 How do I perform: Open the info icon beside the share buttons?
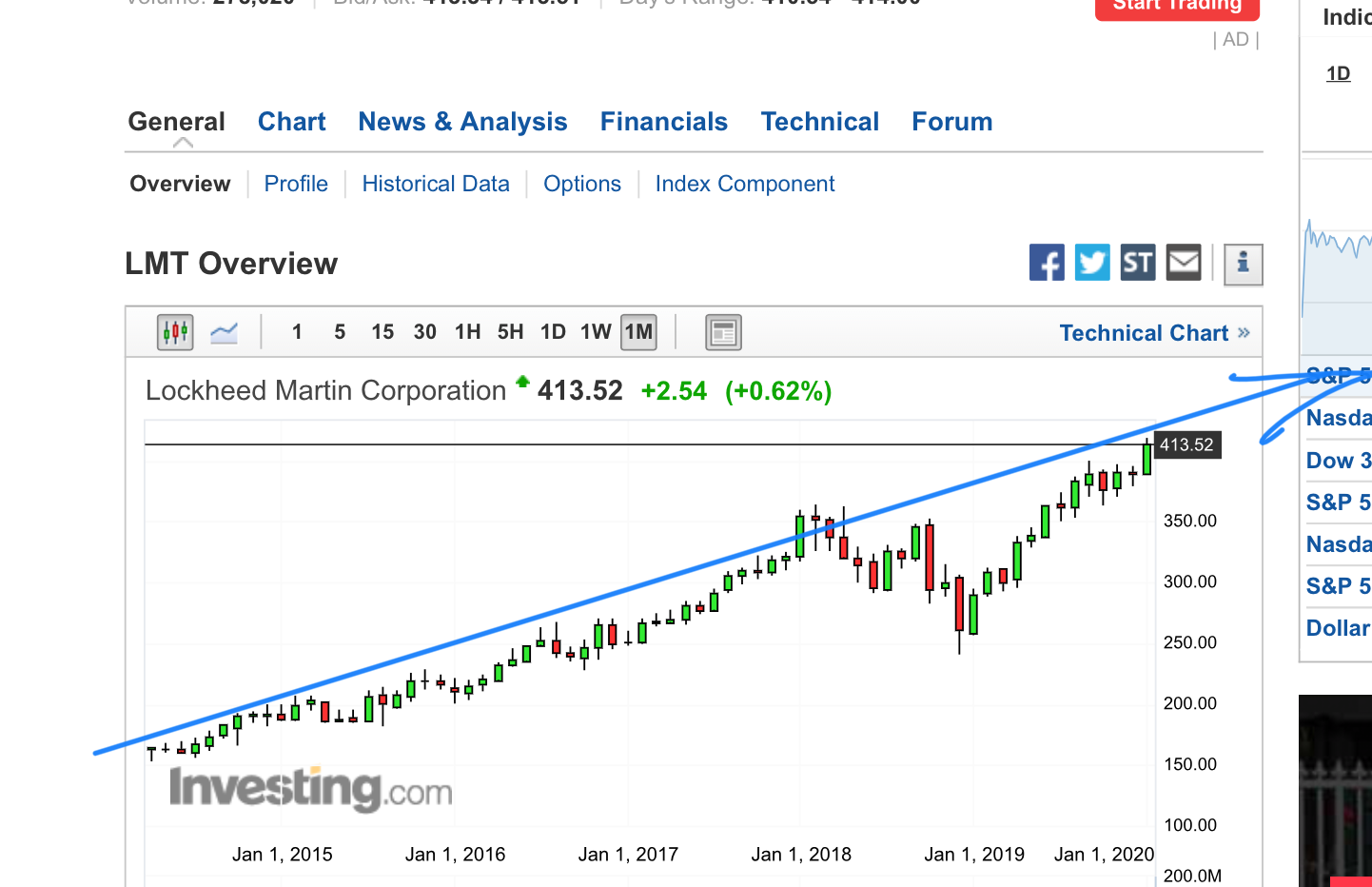point(1243,264)
